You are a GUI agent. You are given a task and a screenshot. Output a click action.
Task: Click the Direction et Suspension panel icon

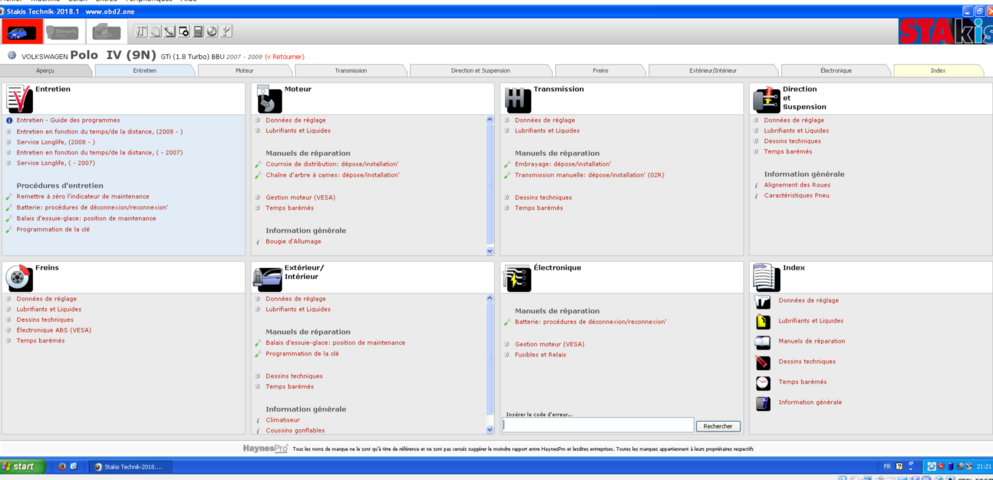tap(766, 99)
